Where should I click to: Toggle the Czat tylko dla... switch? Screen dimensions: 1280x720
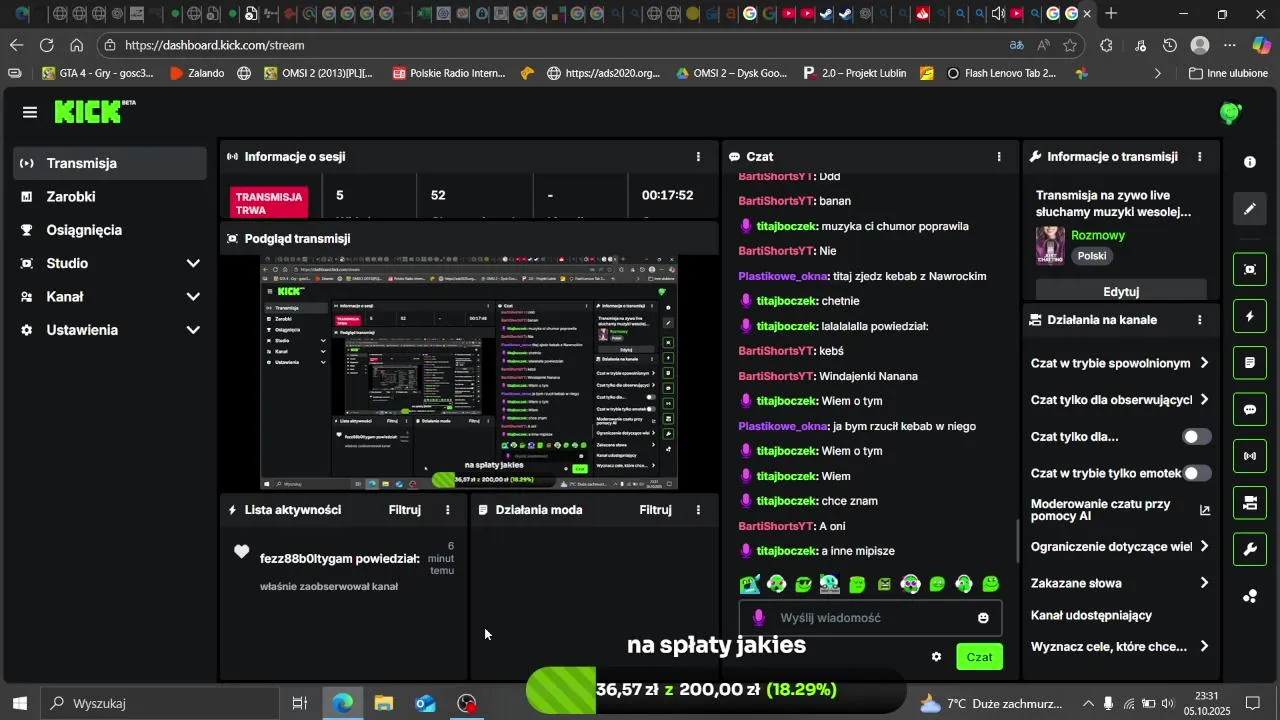point(1197,437)
